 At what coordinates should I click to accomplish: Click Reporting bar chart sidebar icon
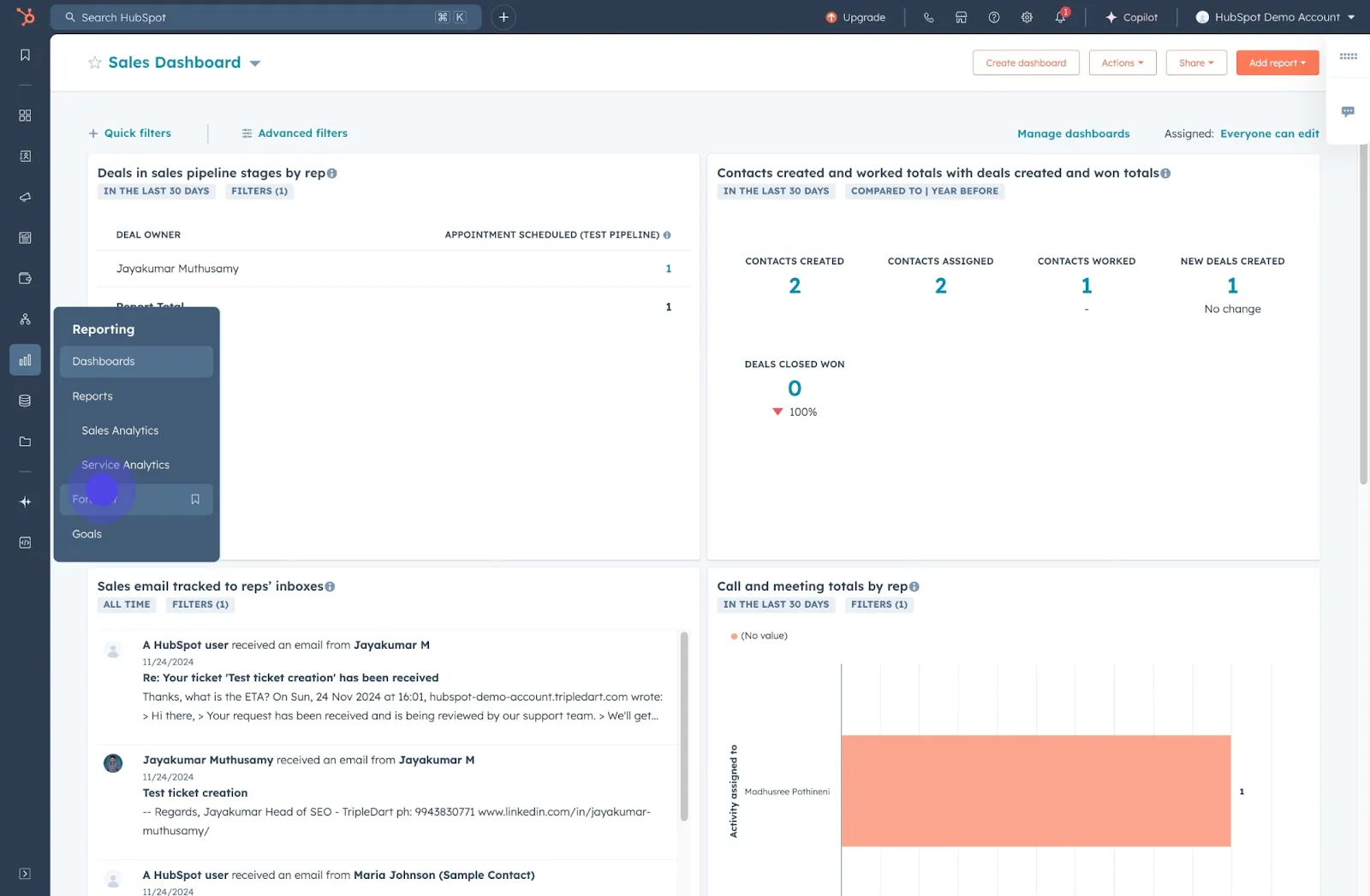[x=25, y=360]
